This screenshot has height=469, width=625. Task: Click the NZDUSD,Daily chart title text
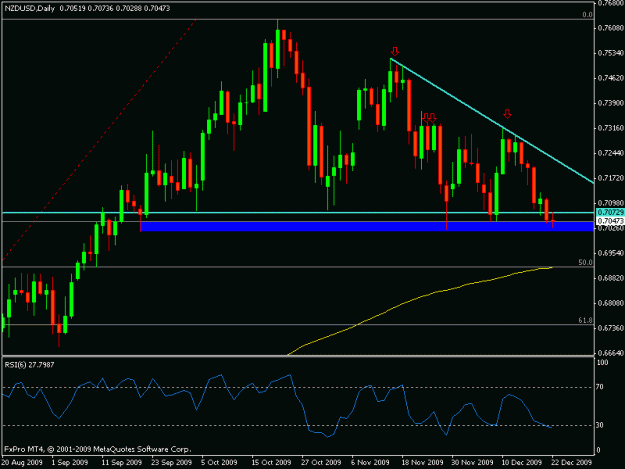(29, 8)
